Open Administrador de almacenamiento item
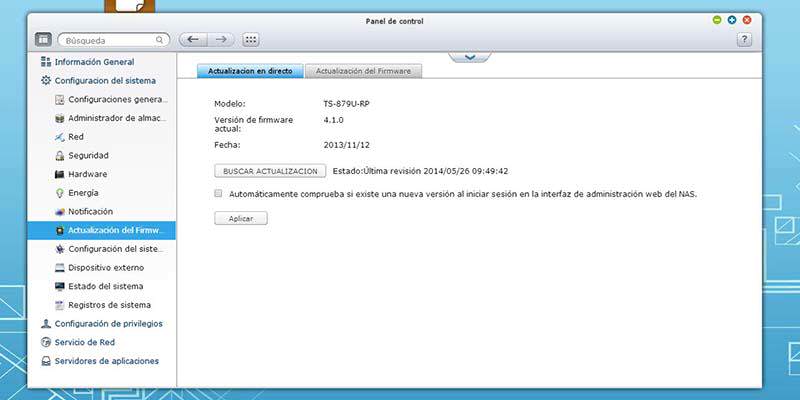The width and height of the screenshot is (800, 400). click(118, 118)
